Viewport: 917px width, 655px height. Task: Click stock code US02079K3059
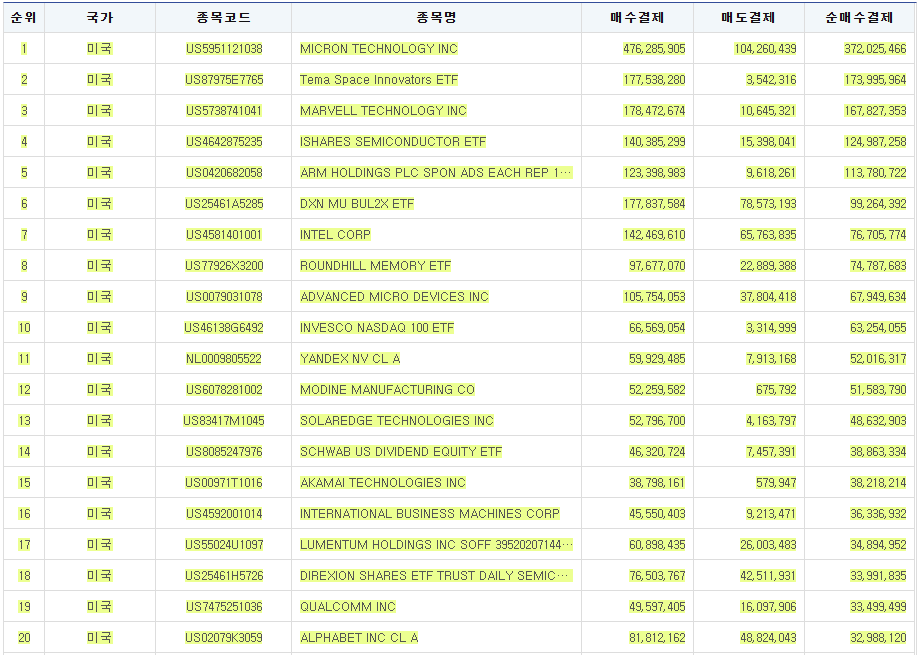tap(224, 637)
